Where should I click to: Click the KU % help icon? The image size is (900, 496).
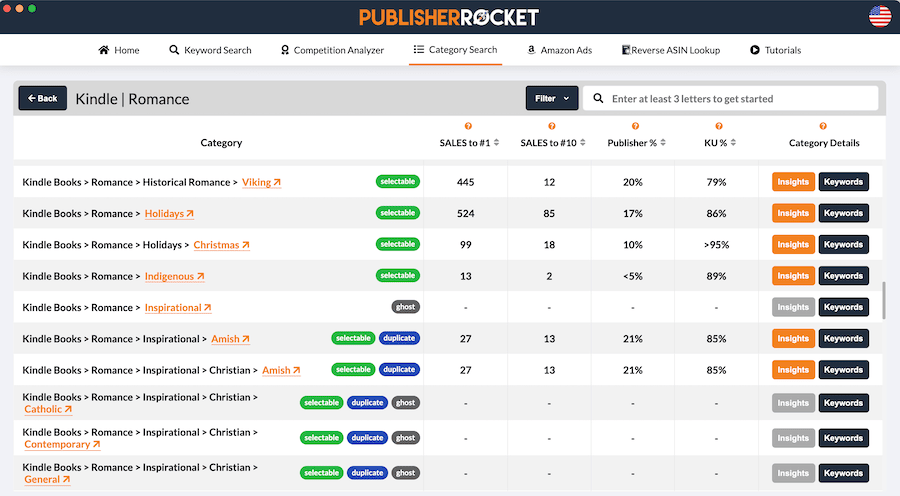click(x=719, y=126)
